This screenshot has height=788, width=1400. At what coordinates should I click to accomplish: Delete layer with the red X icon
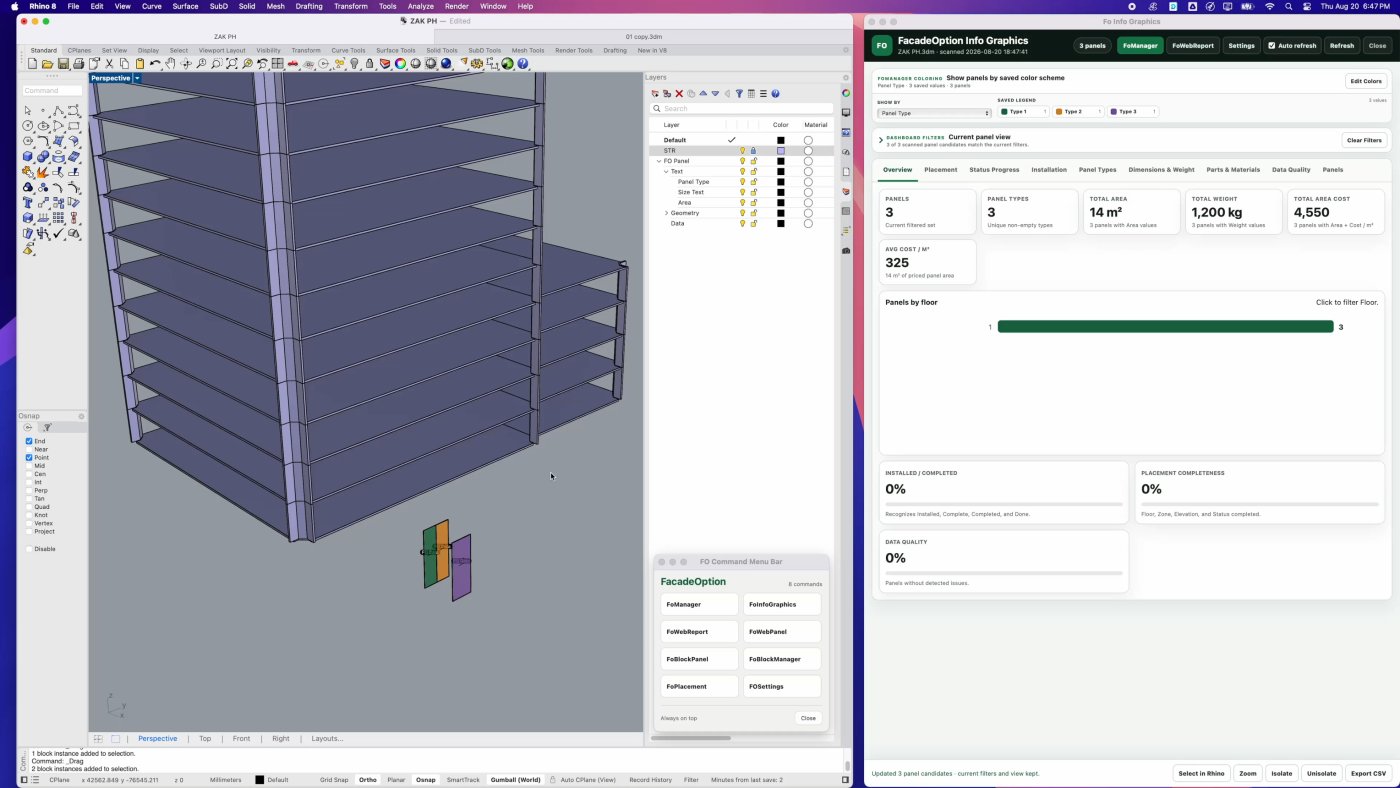pos(679,94)
